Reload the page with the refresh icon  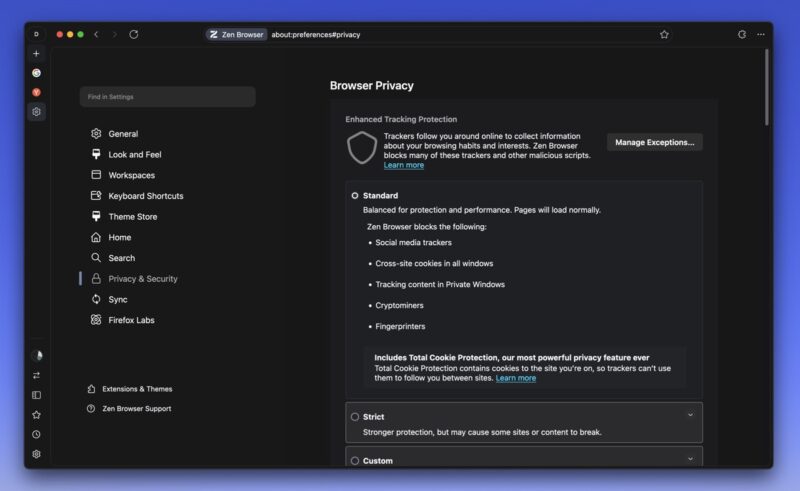coord(134,35)
